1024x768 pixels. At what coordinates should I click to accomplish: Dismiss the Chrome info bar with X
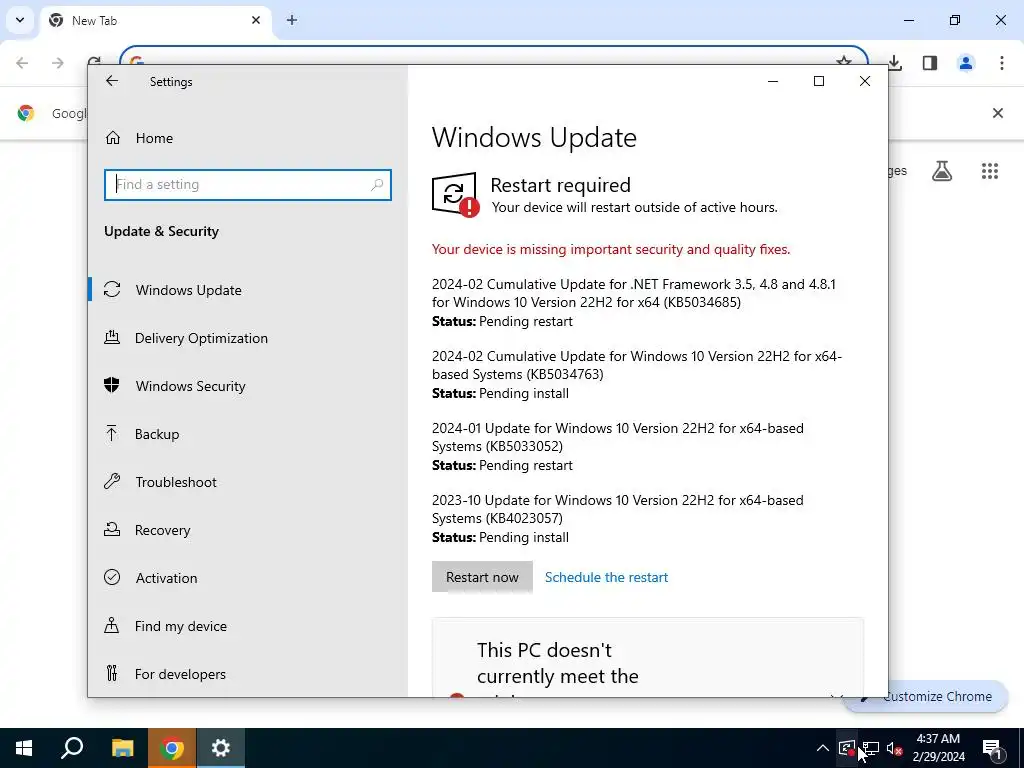tap(998, 113)
